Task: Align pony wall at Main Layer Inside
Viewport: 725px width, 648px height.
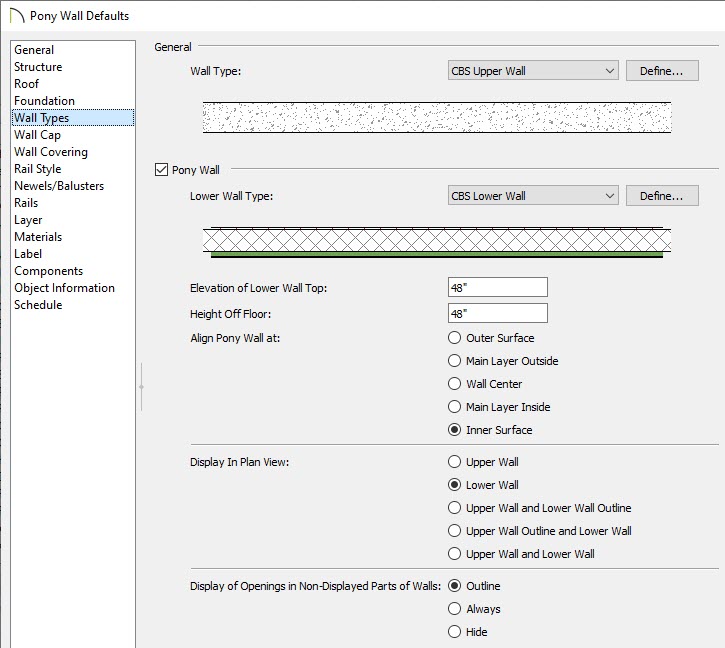Action: (455, 407)
